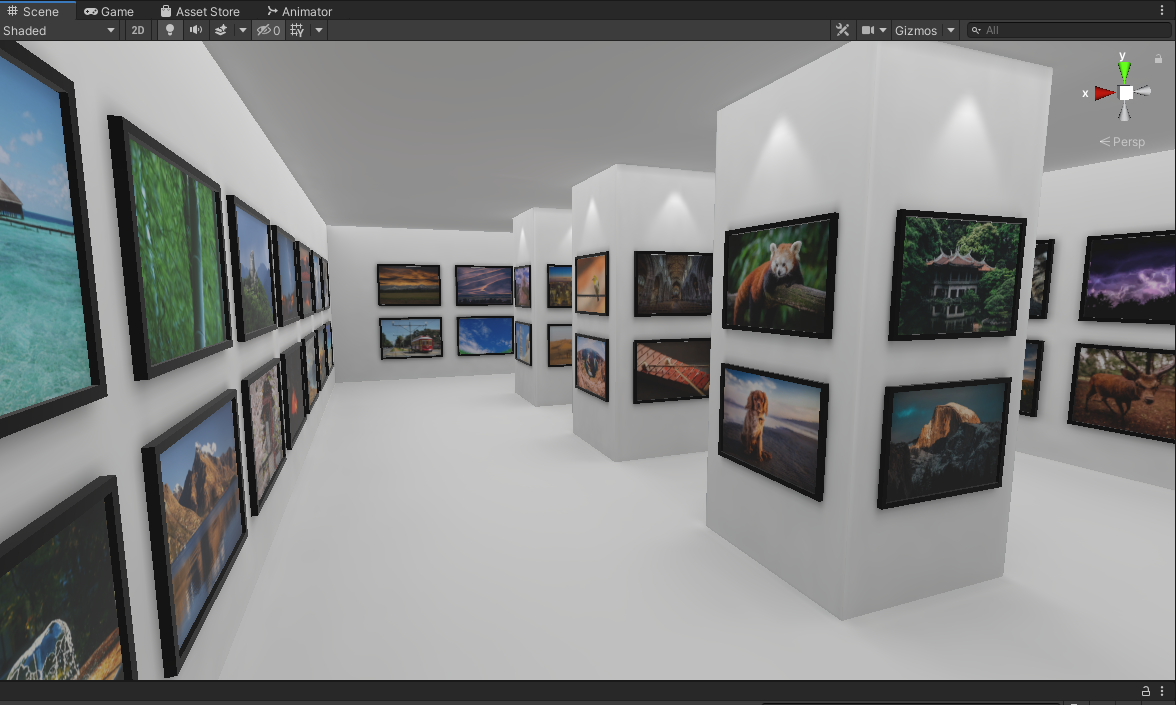Click the search magnifier in the All field

coord(976,30)
